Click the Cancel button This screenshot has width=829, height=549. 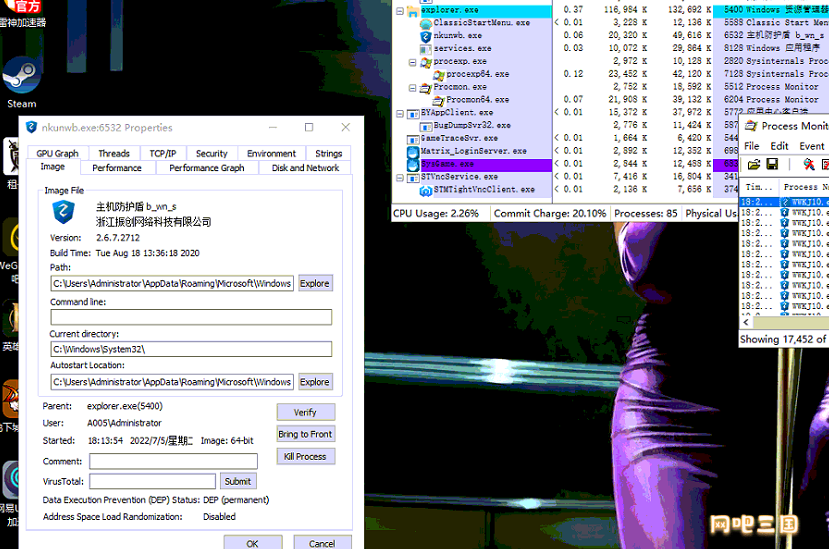(322, 543)
